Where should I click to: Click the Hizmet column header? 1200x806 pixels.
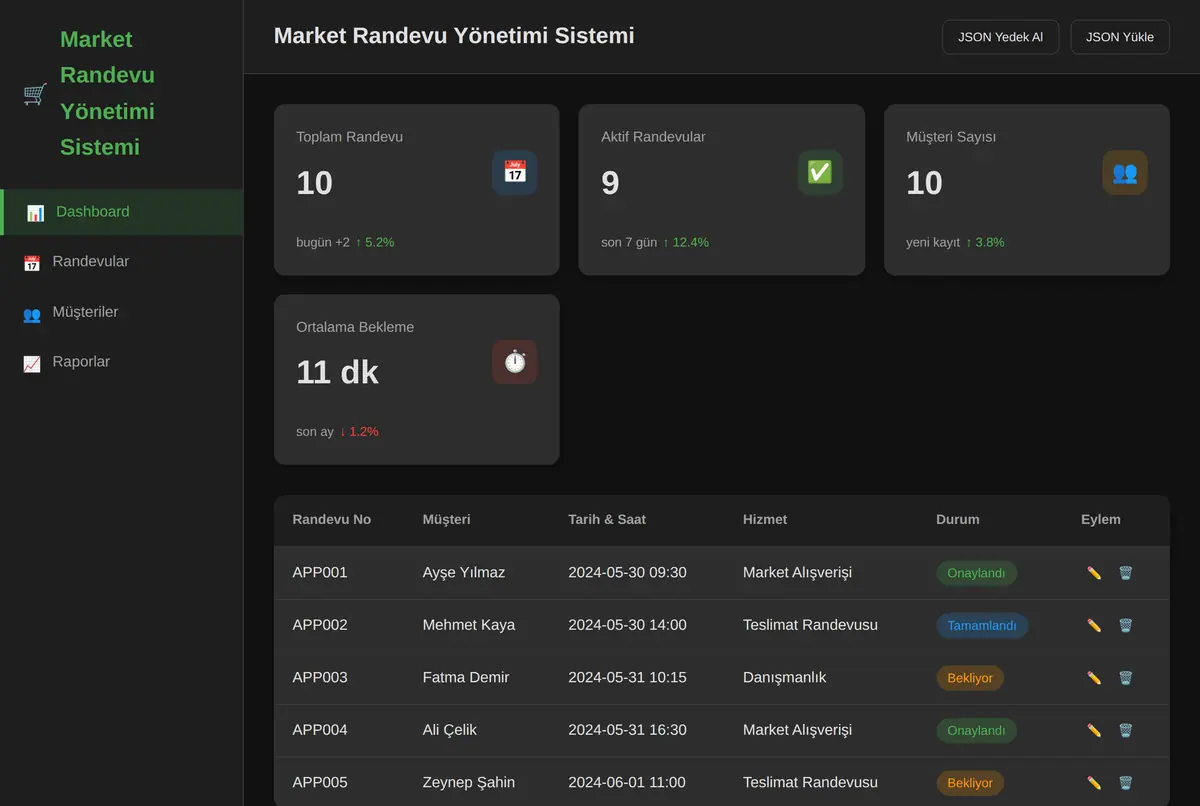[765, 519]
